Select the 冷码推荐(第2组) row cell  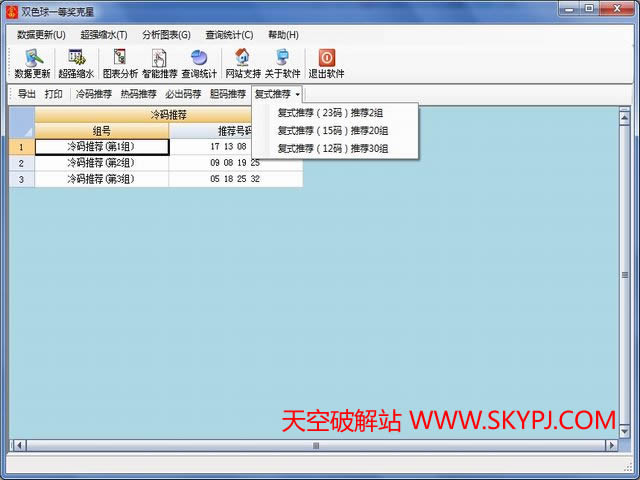[x=101, y=163]
